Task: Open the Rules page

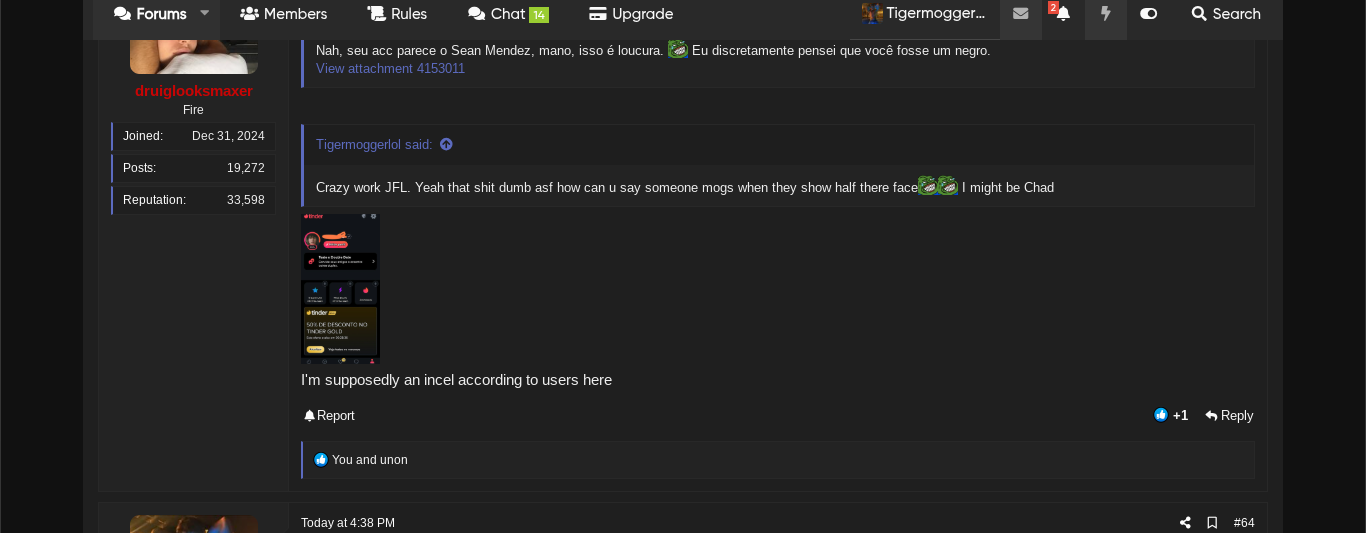Action: click(x=397, y=14)
